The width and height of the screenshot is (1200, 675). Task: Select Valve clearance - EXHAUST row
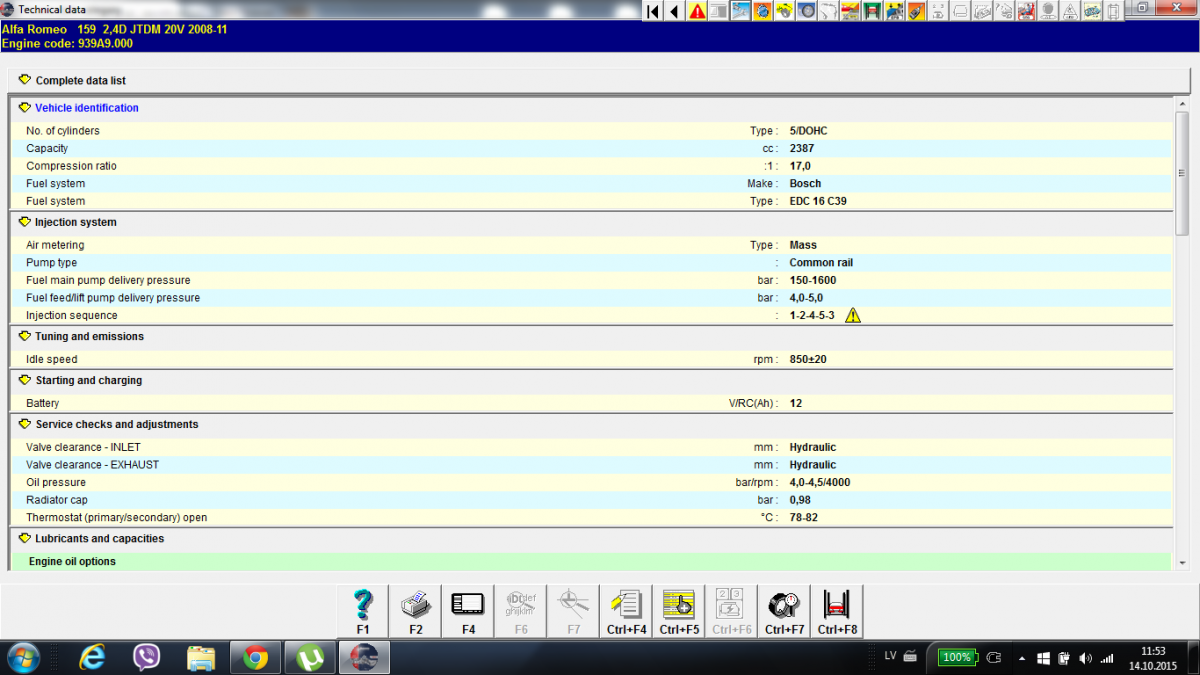pos(590,465)
